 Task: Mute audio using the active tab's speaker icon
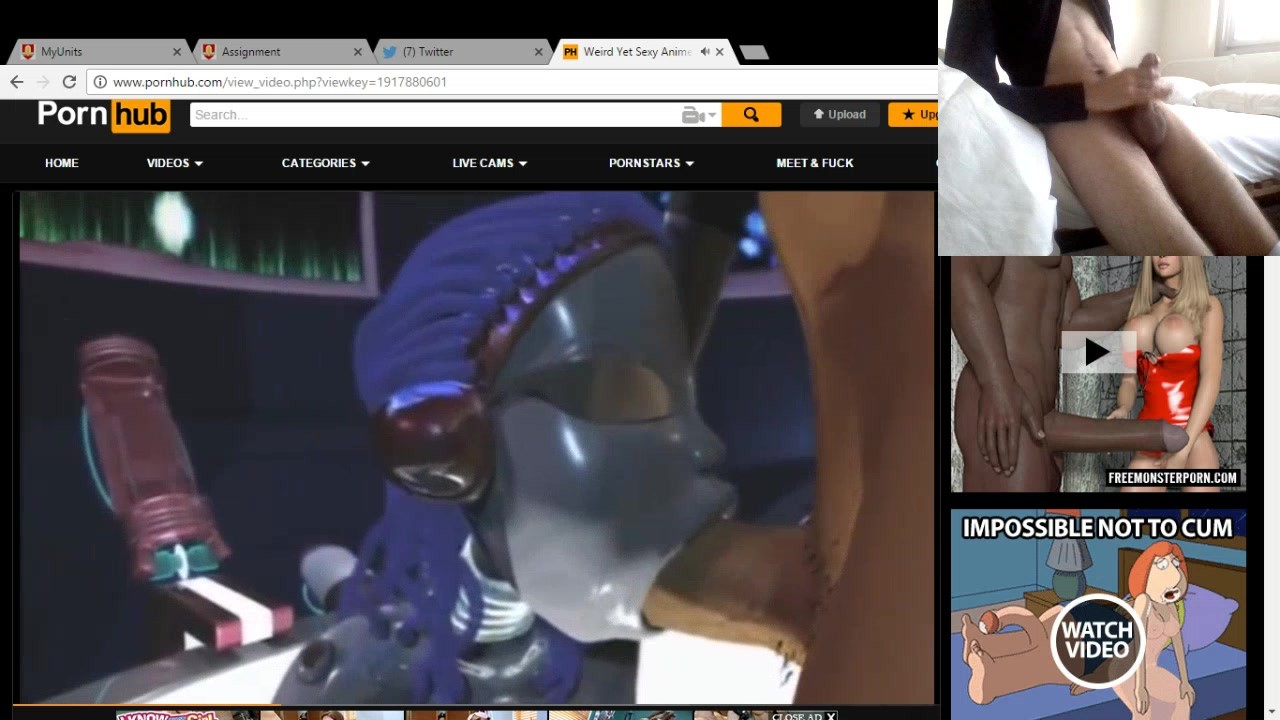point(705,52)
